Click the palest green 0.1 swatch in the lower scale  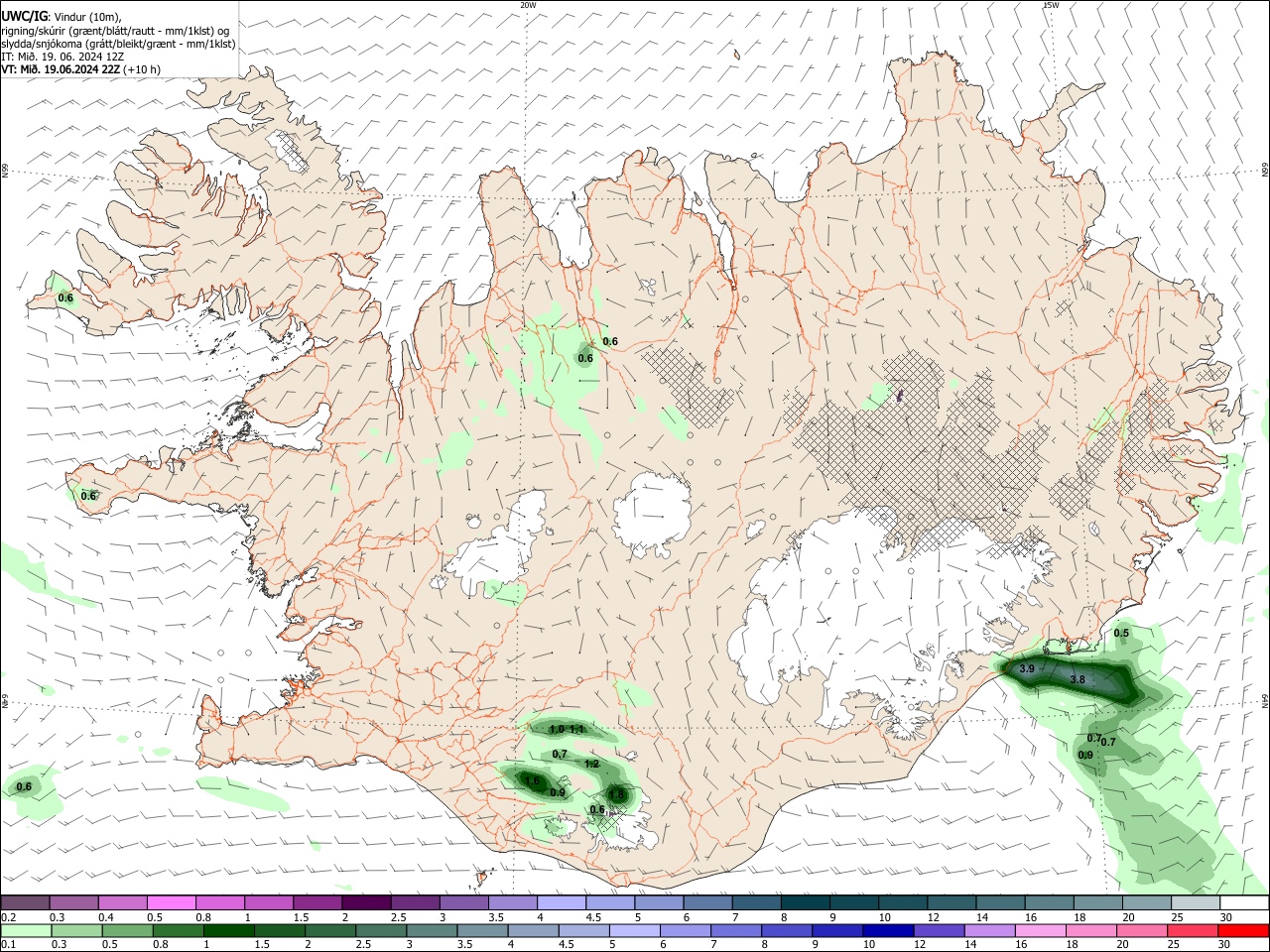pos(26,931)
